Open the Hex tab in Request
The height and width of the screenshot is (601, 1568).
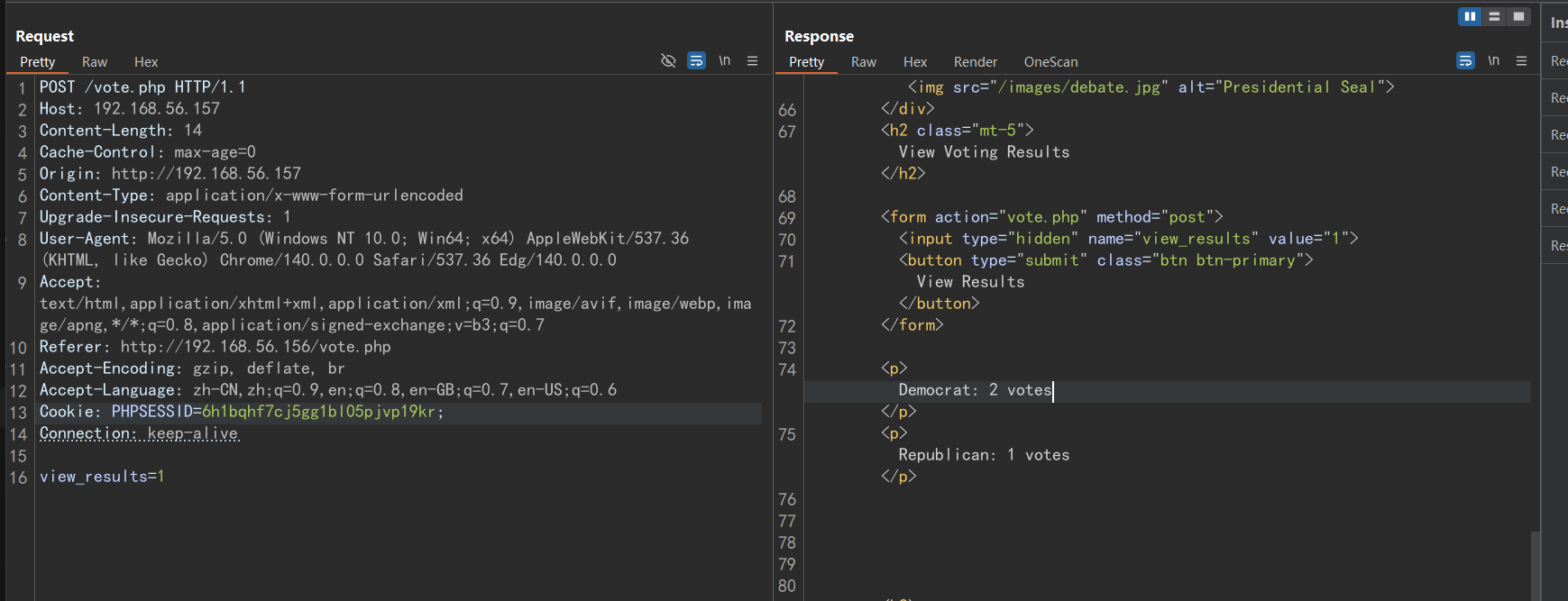click(x=146, y=62)
